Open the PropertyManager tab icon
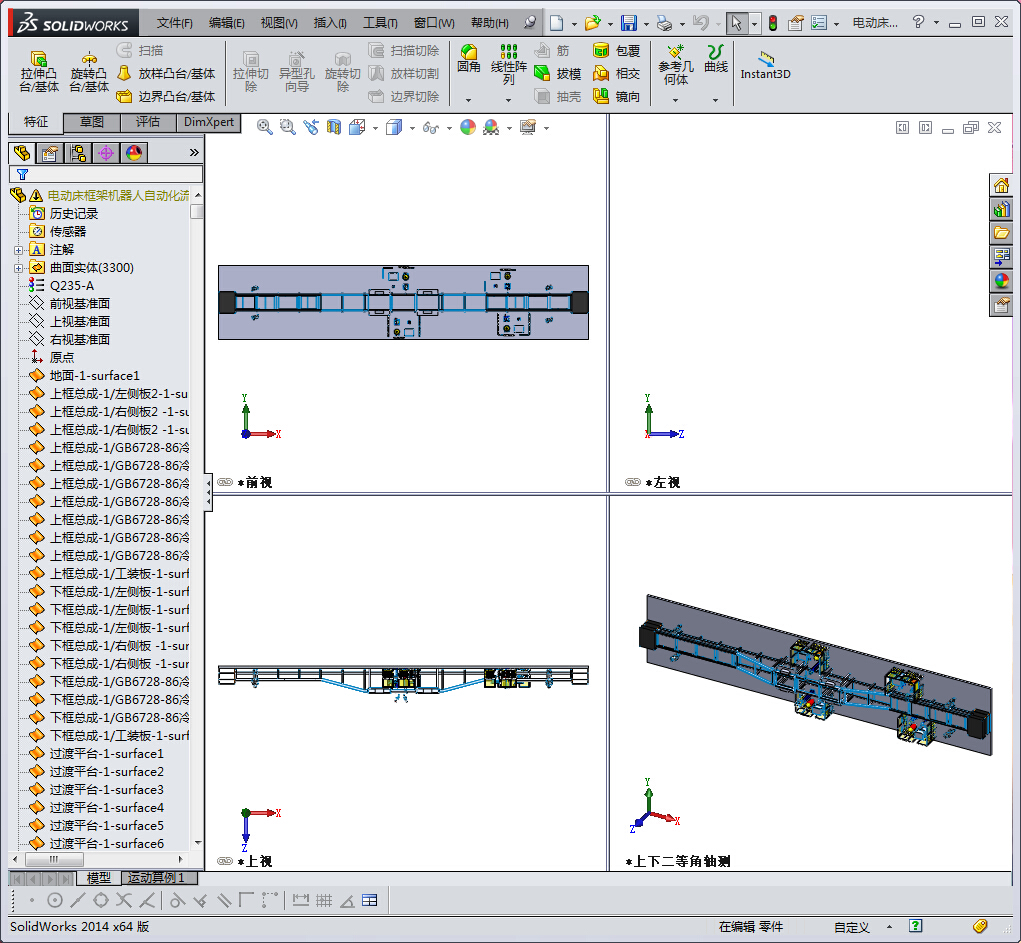The height and width of the screenshot is (943, 1021). click(49, 153)
